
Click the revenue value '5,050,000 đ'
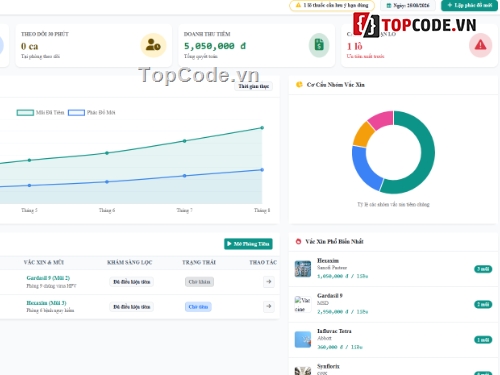point(215,46)
